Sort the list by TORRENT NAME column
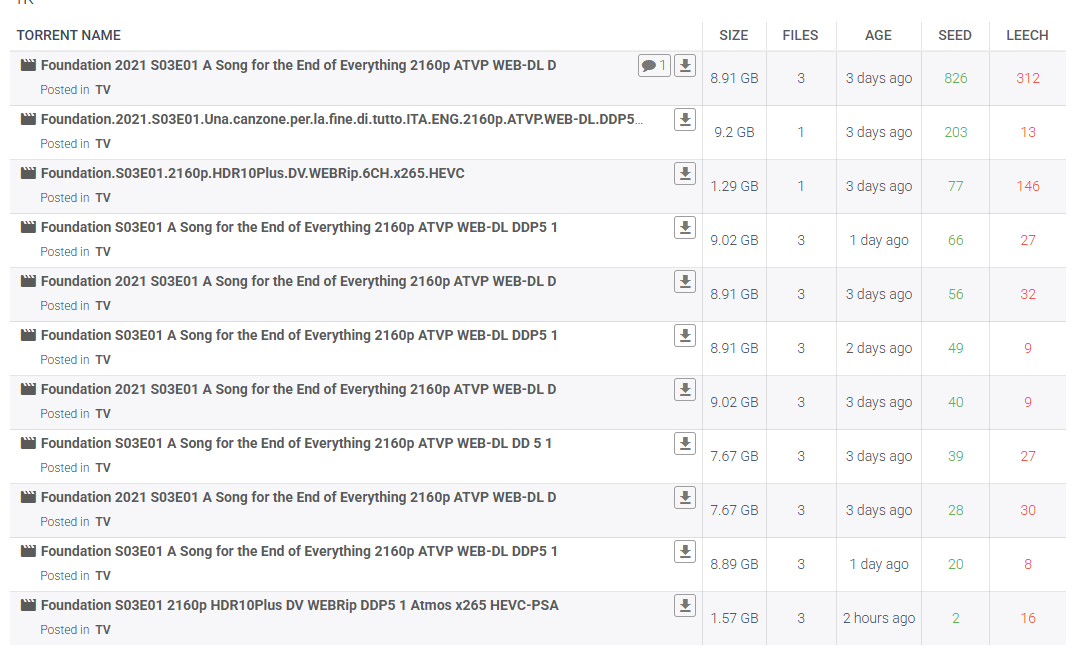 [x=69, y=35]
